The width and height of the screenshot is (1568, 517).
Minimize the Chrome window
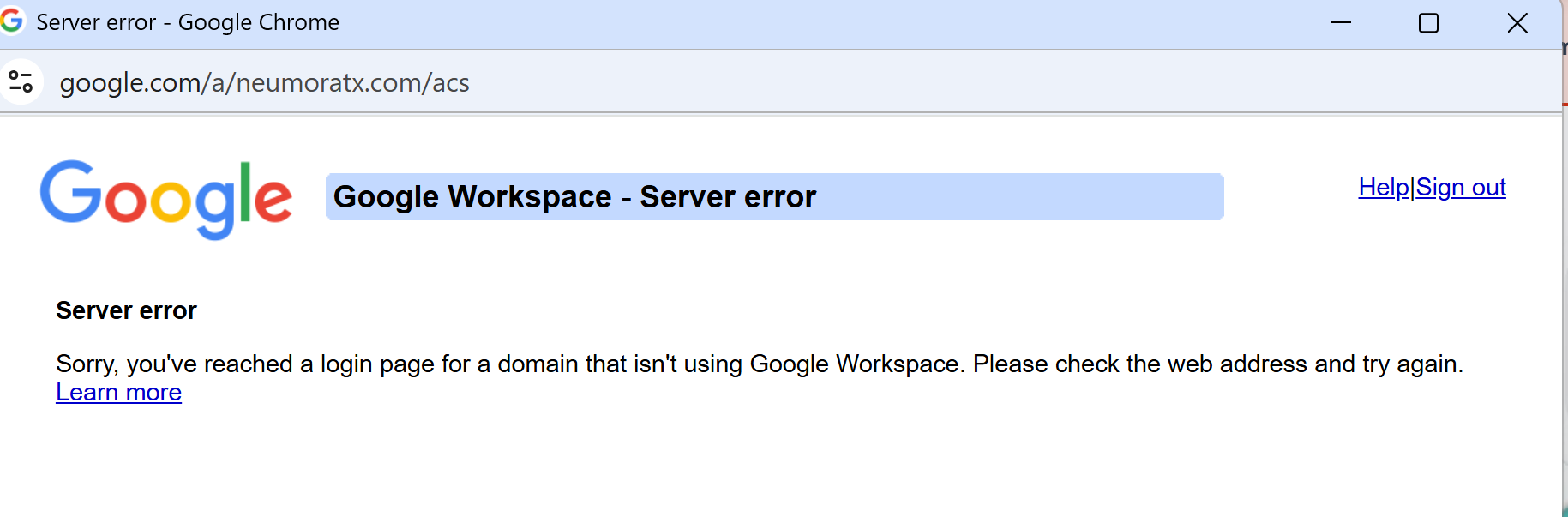coord(1341,23)
